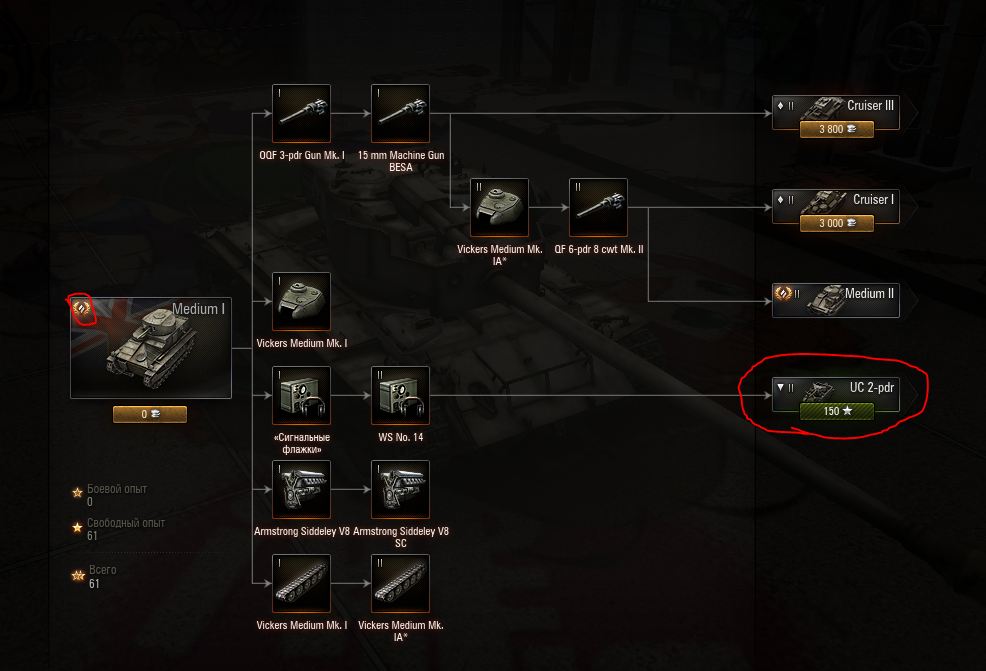Click the elite badge on Medium I

[x=82, y=308]
